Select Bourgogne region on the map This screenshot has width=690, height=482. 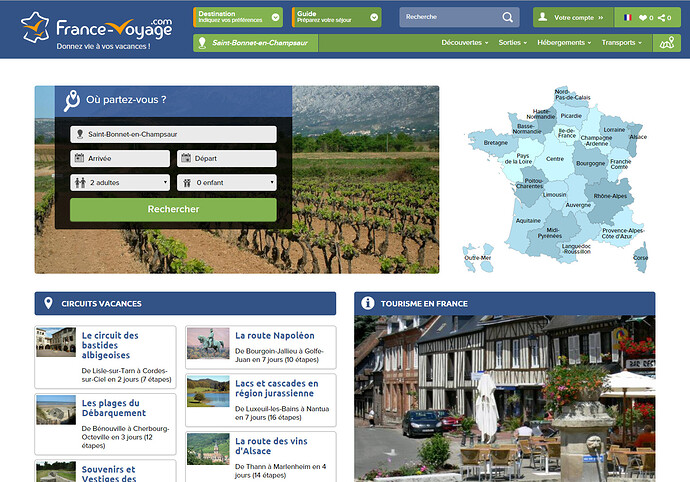(591, 163)
